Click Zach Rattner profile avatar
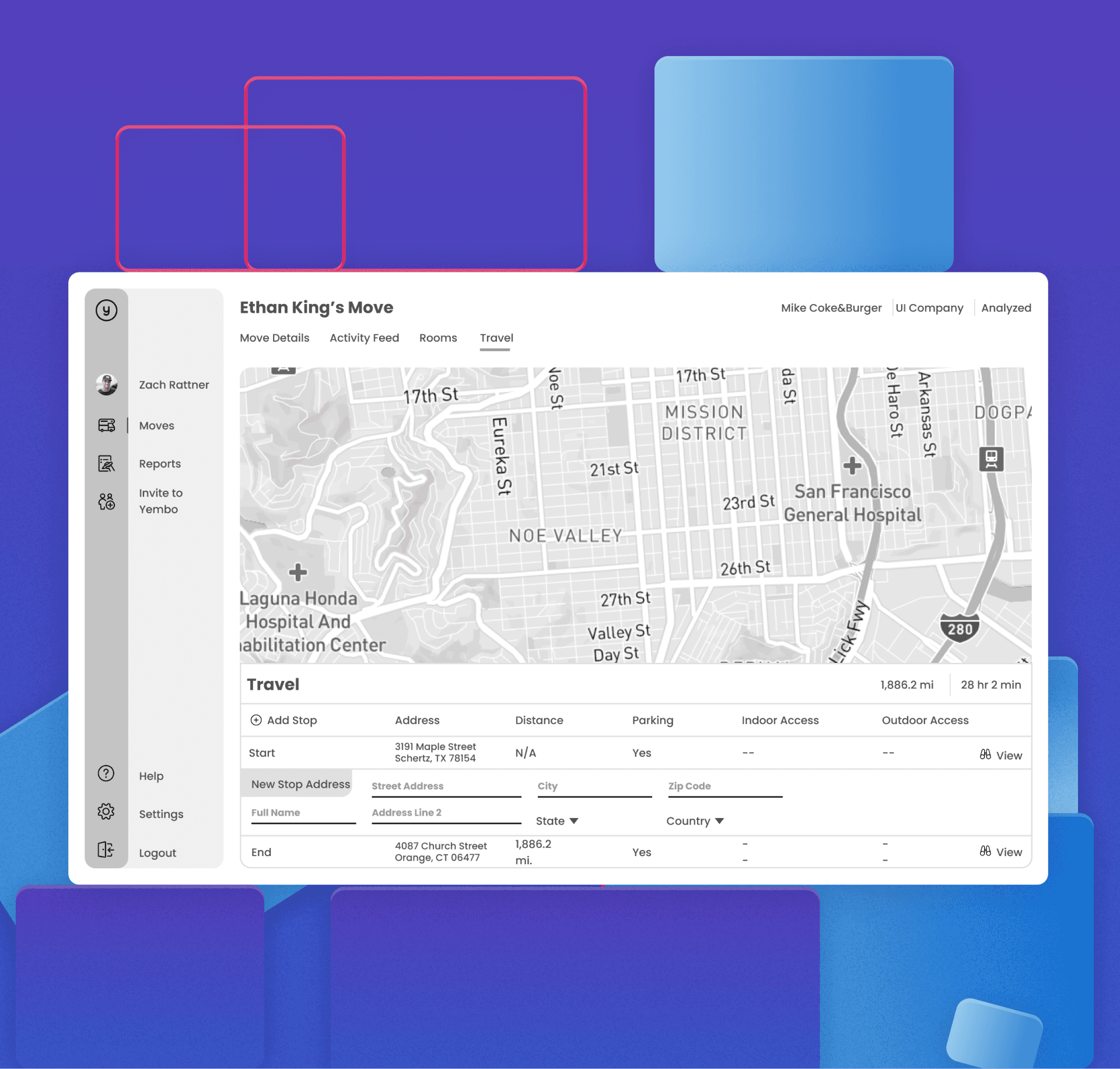The width and height of the screenshot is (1120, 1069). point(106,385)
